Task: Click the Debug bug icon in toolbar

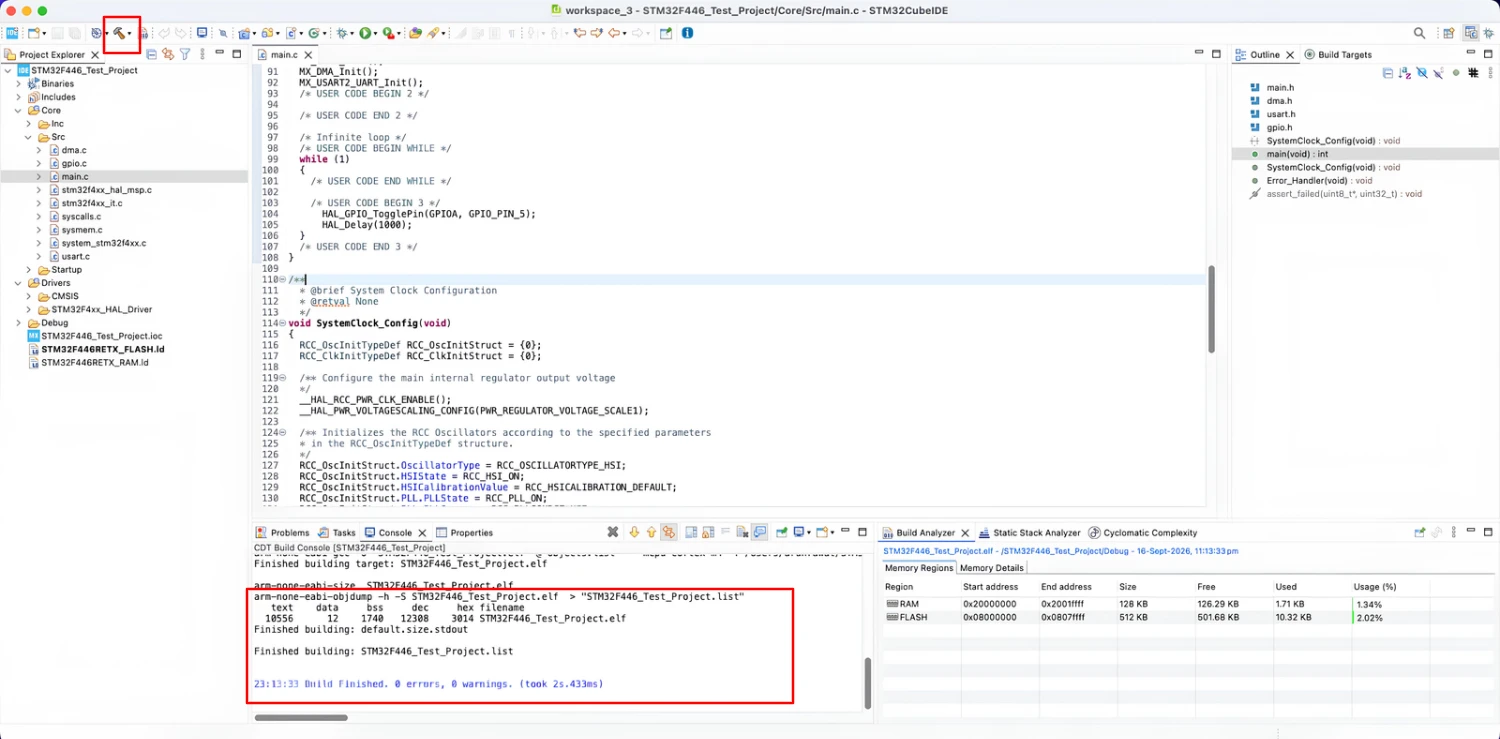Action: coord(342,33)
